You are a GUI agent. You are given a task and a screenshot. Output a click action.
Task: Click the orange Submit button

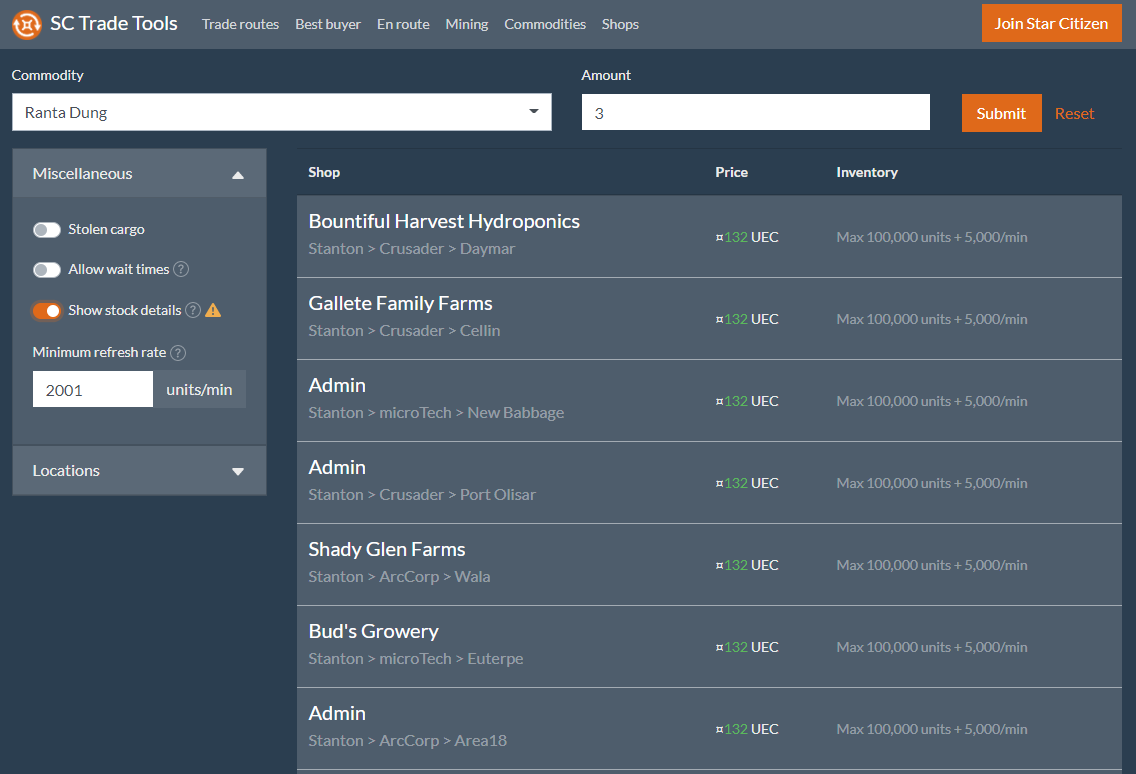tap(1001, 113)
